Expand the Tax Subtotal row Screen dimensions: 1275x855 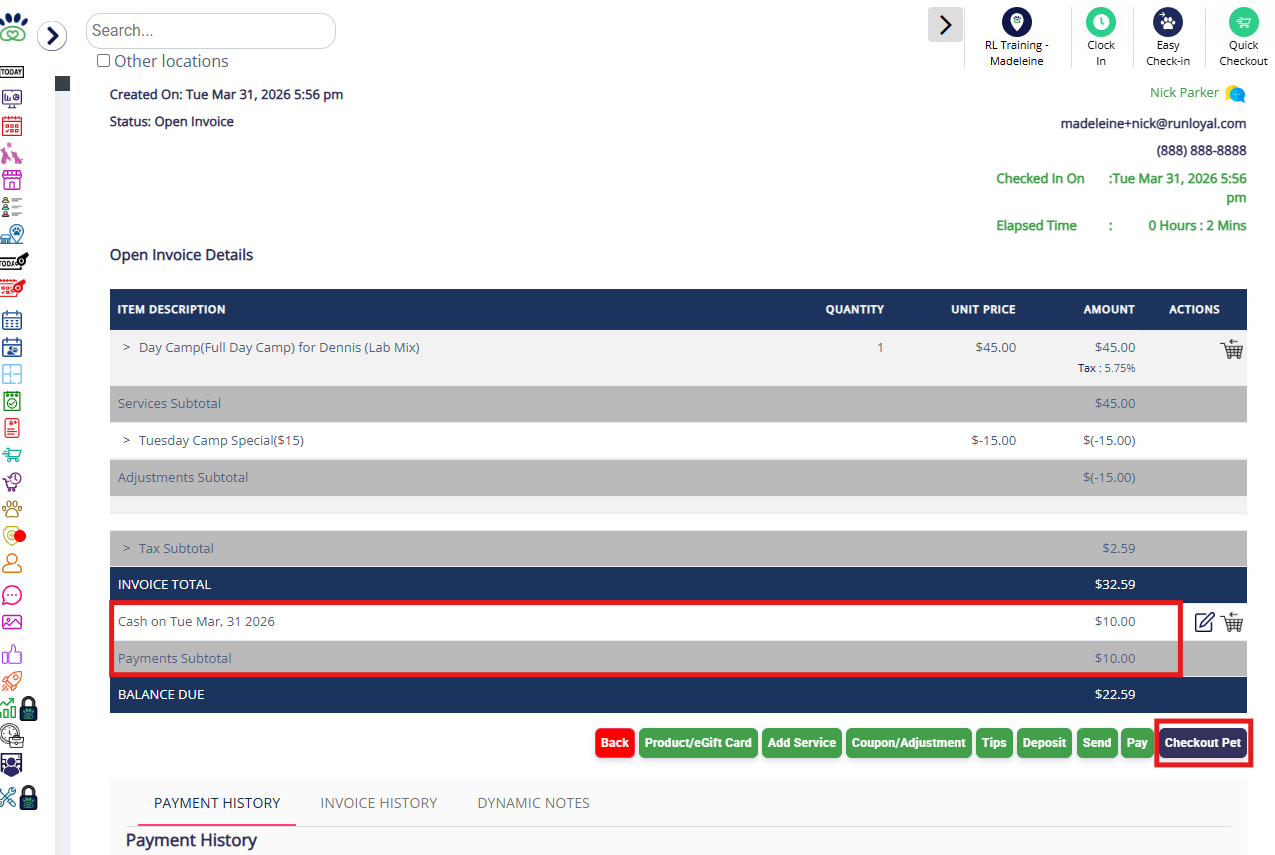click(x=127, y=548)
